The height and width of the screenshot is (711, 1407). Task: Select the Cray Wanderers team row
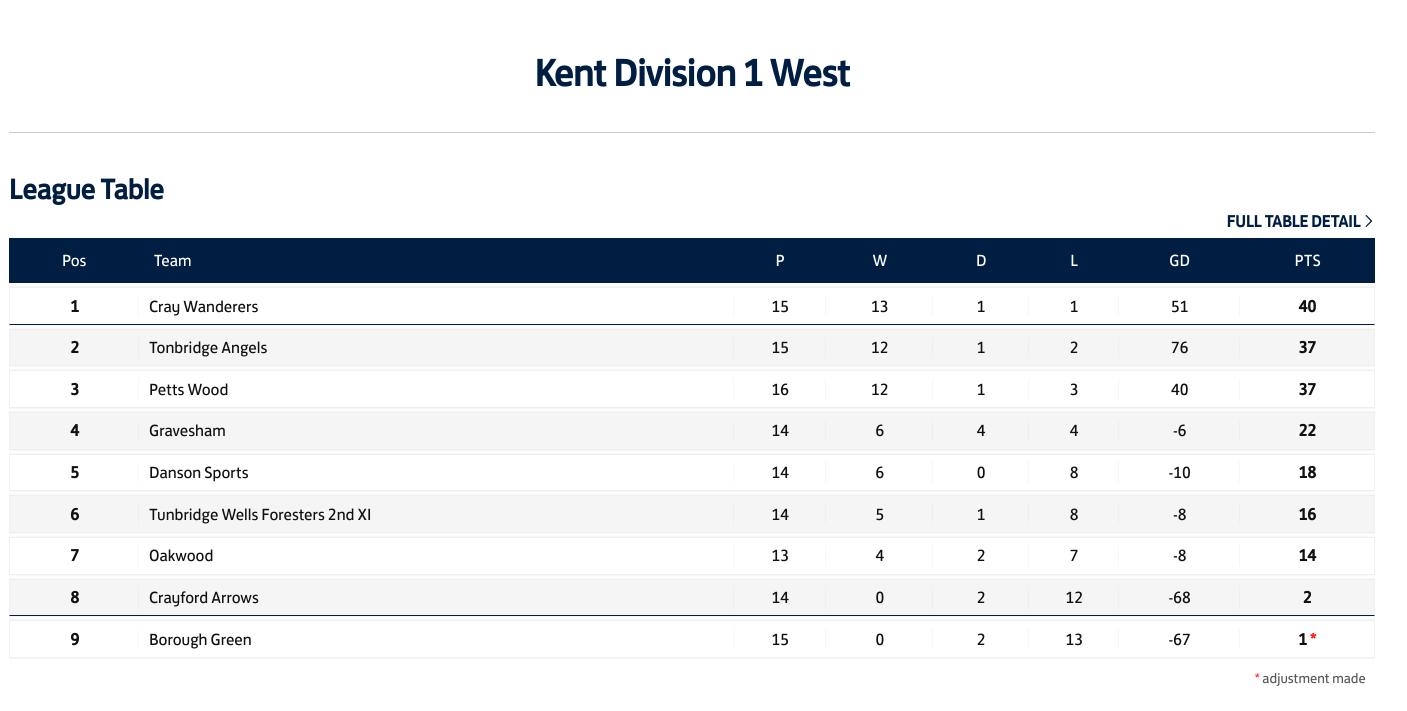(x=692, y=306)
